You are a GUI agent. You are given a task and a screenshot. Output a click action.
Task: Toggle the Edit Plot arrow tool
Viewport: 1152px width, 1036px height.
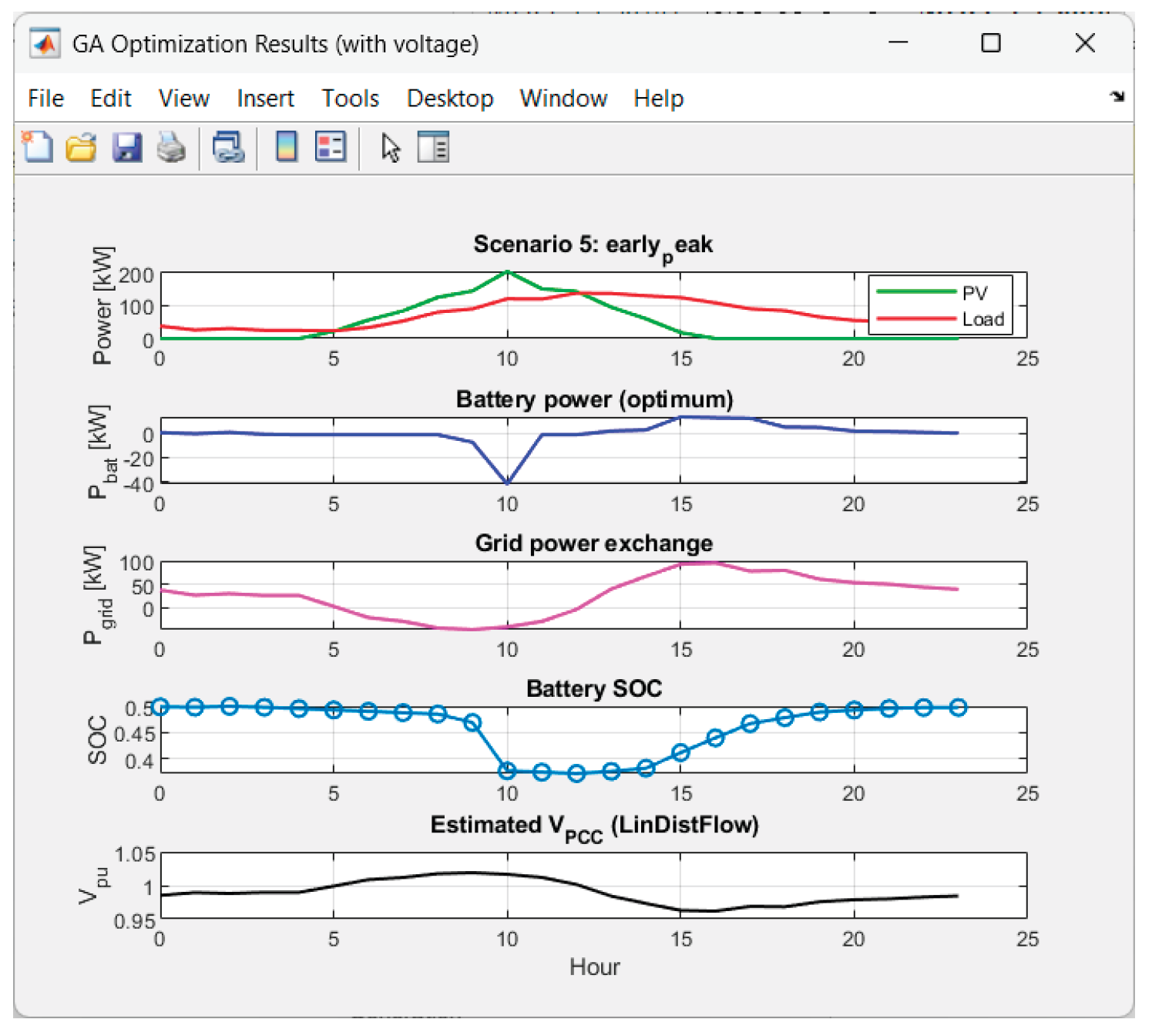pos(391,146)
